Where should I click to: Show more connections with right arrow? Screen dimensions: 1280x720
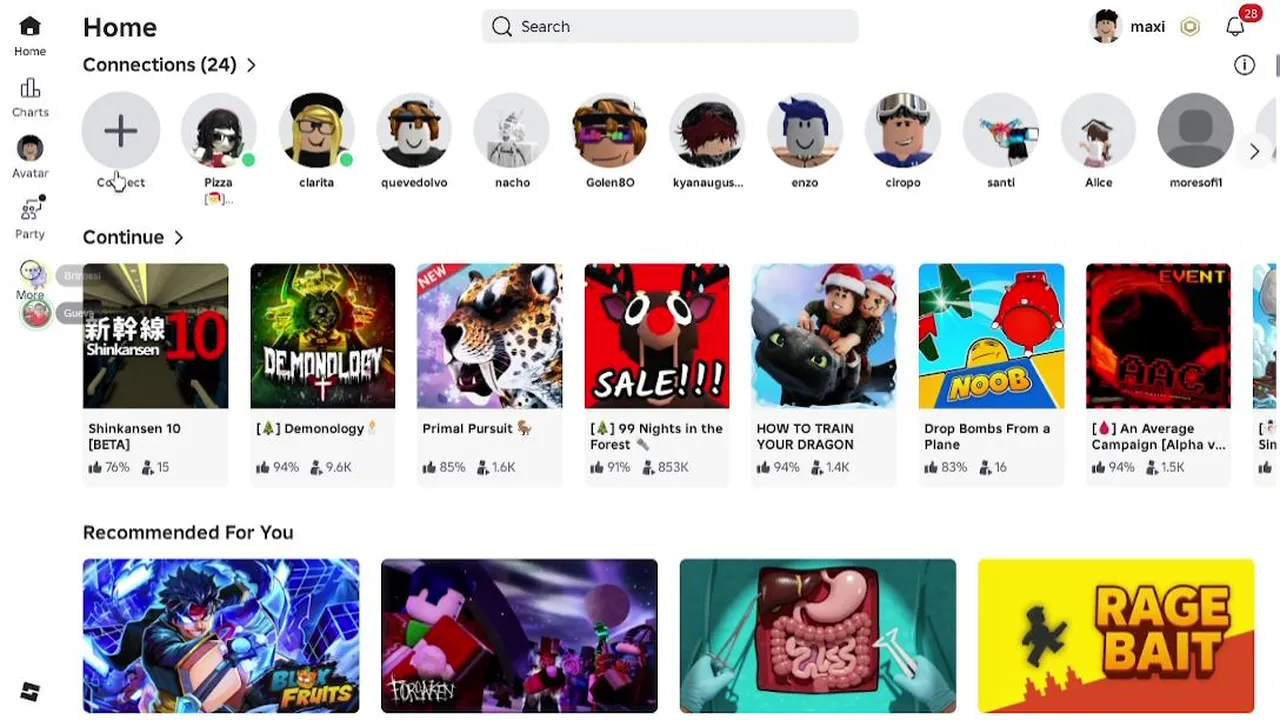pos(1254,152)
